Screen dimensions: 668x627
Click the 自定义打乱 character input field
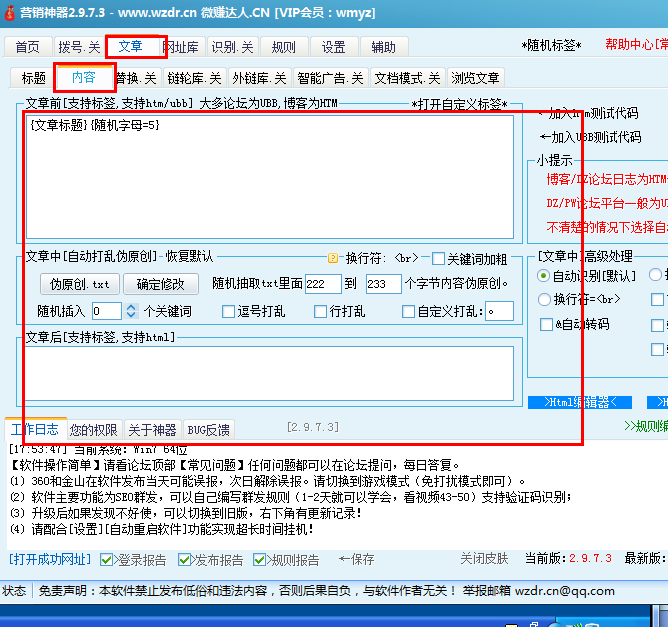click(x=499, y=311)
